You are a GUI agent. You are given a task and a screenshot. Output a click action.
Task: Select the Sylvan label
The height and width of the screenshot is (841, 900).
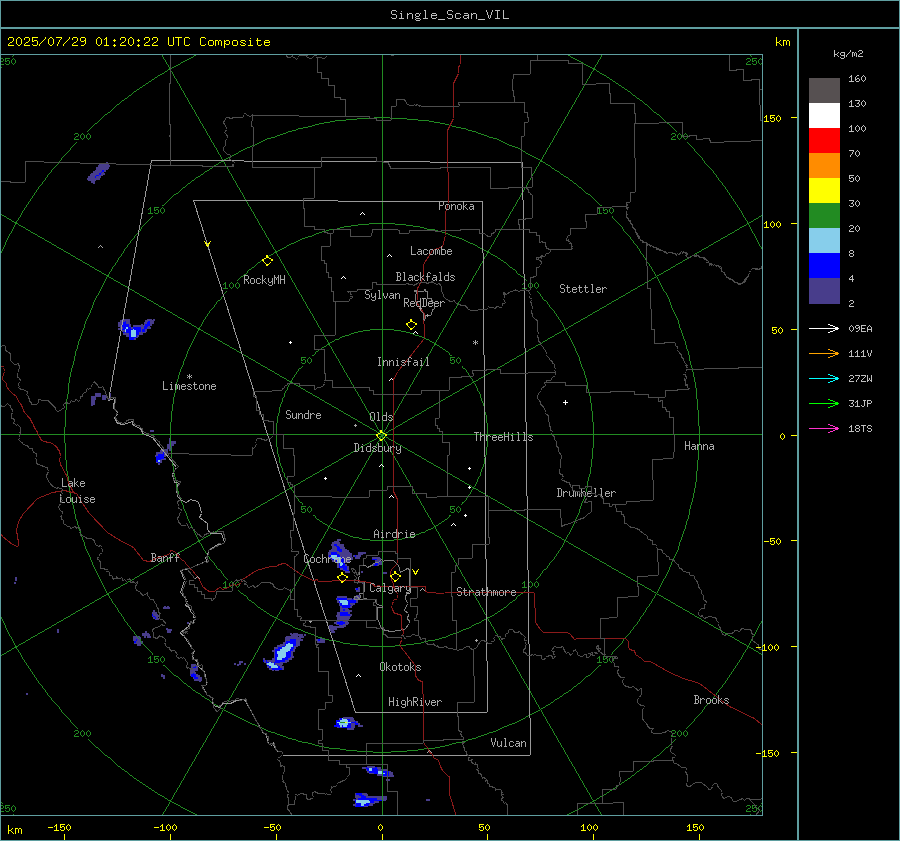pos(382,295)
